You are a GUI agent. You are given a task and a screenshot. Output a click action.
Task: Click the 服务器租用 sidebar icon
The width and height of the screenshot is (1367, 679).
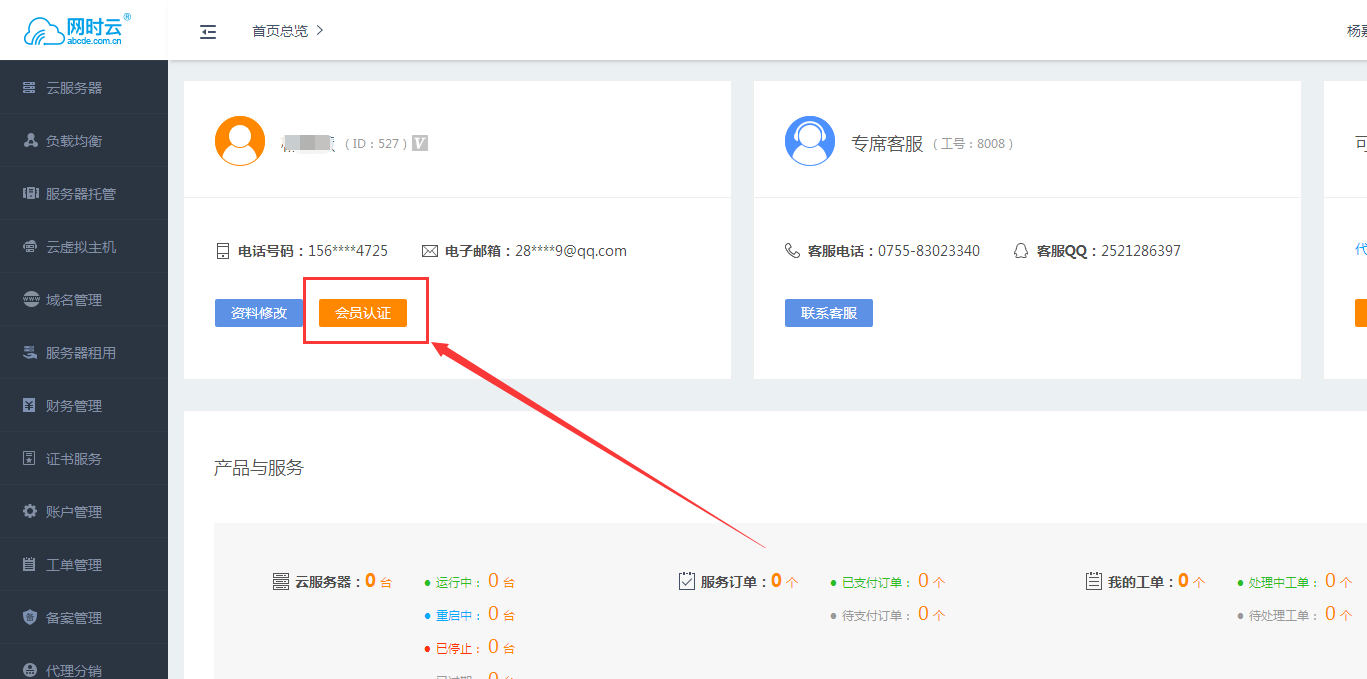[x=29, y=353]
